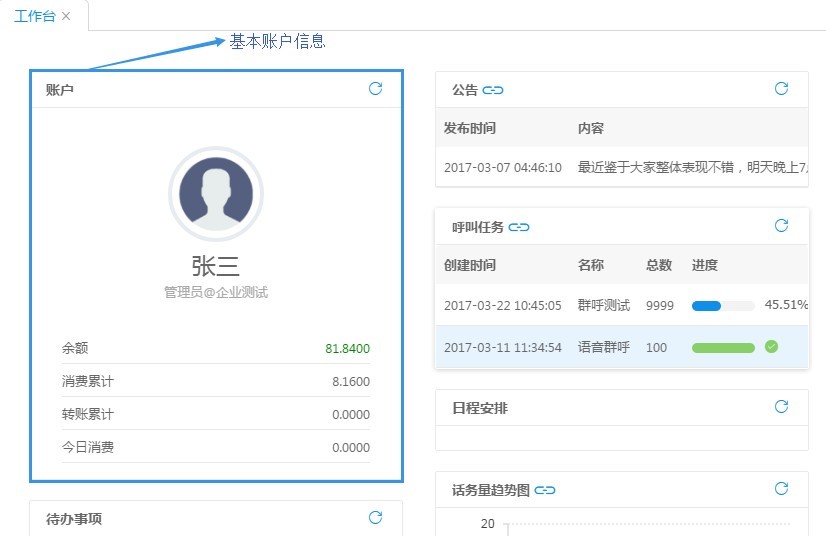
Task: Close the 工作台 tab
Action: [x=66, y=16]
